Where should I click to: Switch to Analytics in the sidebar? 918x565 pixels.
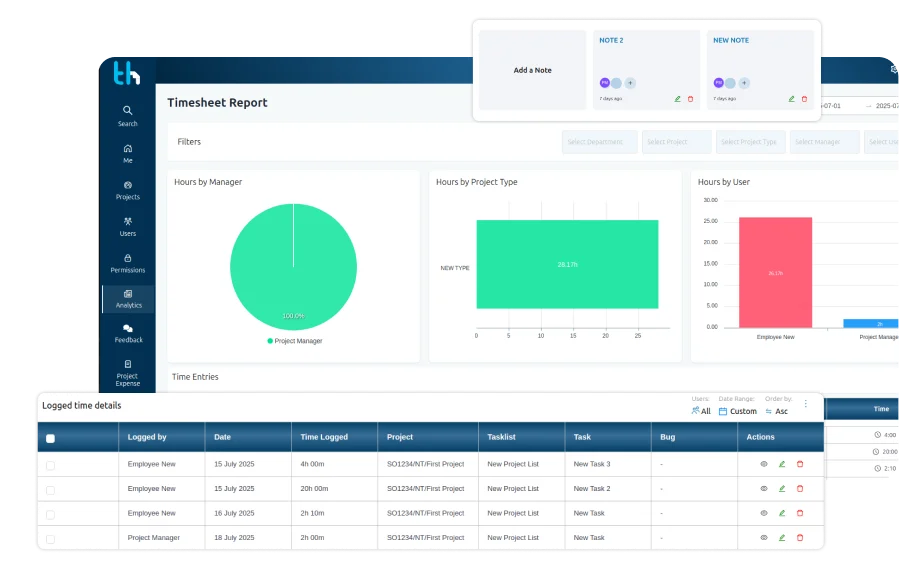pyautogui.click(x=128, y=299)
